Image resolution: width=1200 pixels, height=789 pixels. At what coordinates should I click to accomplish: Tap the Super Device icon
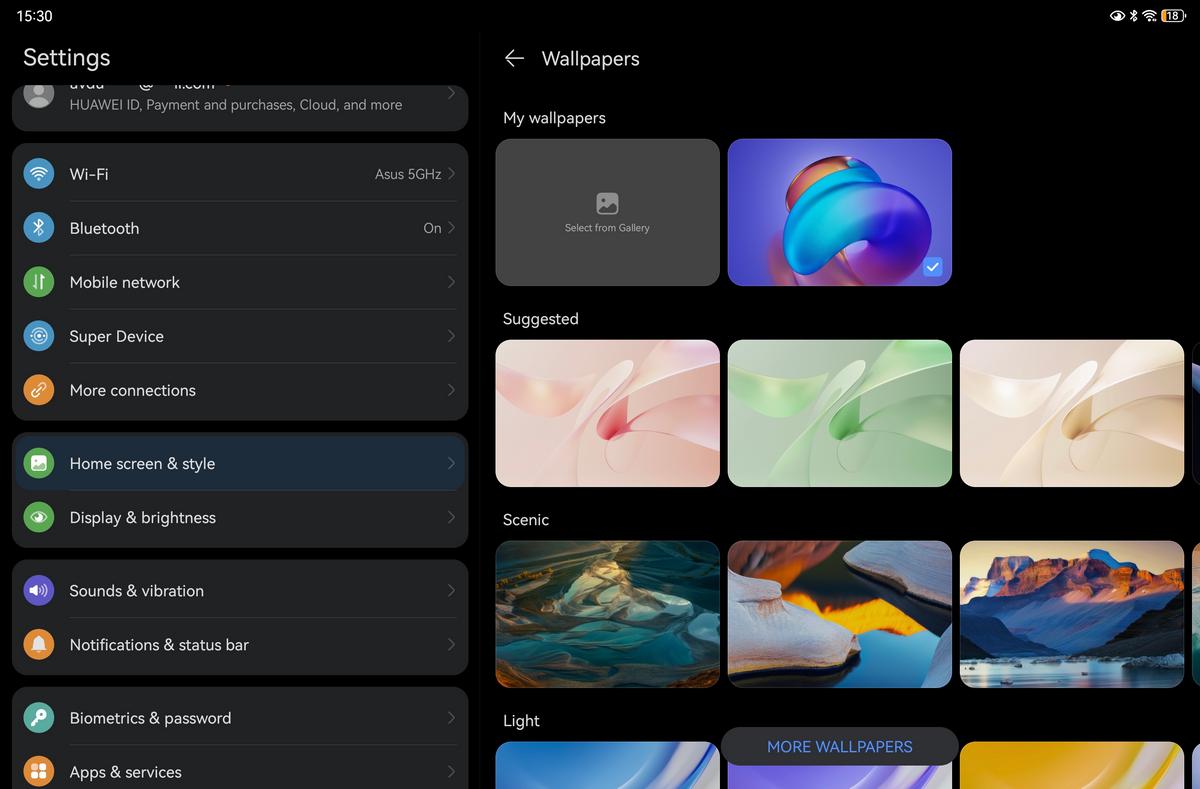[x=39, y=336]
